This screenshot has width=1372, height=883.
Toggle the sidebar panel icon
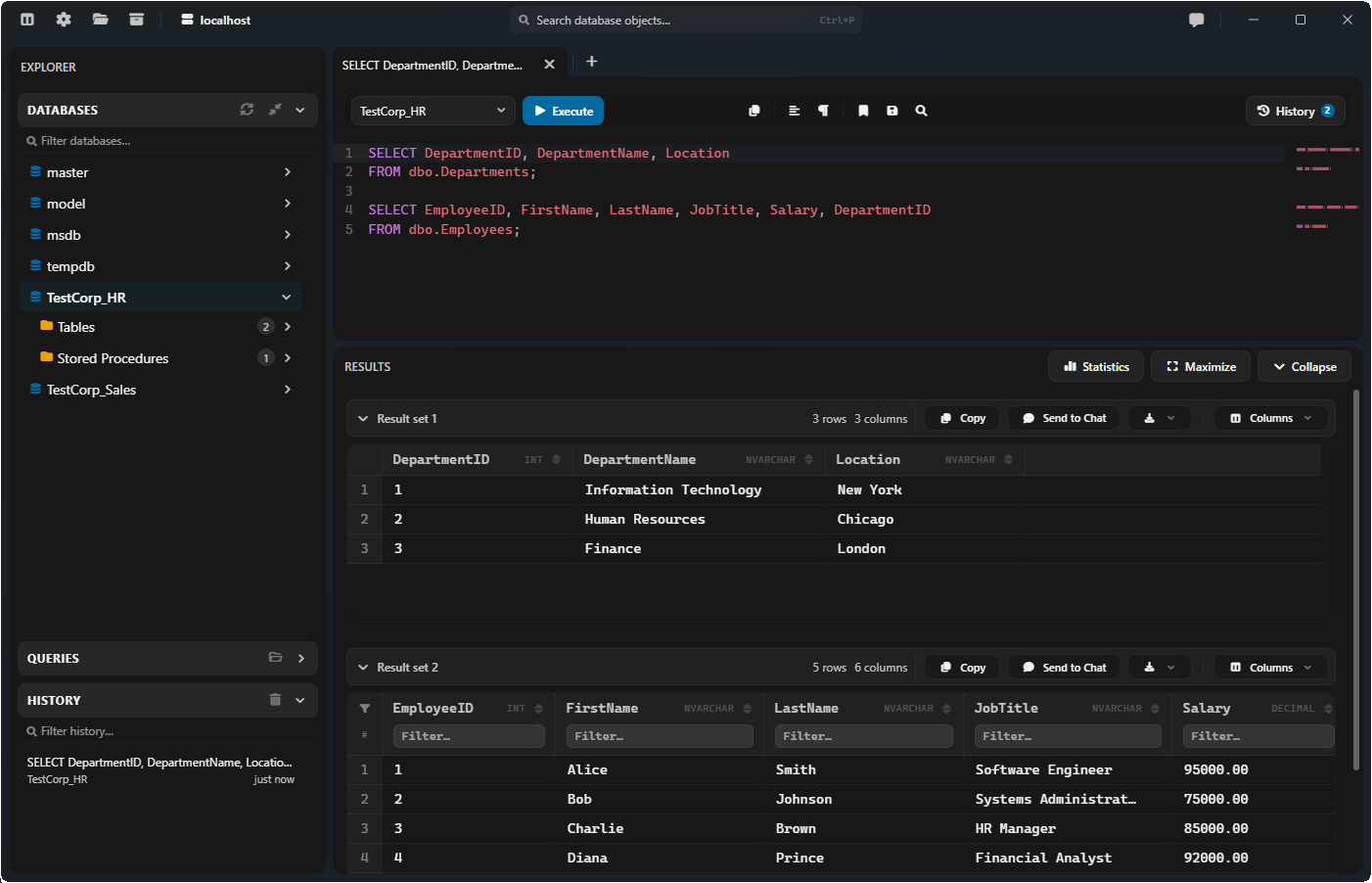pyautogui.click(x=27, y=20)
